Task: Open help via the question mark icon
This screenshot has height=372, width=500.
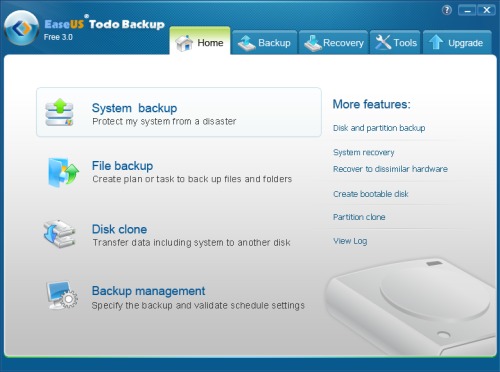Action: point(447,10)
